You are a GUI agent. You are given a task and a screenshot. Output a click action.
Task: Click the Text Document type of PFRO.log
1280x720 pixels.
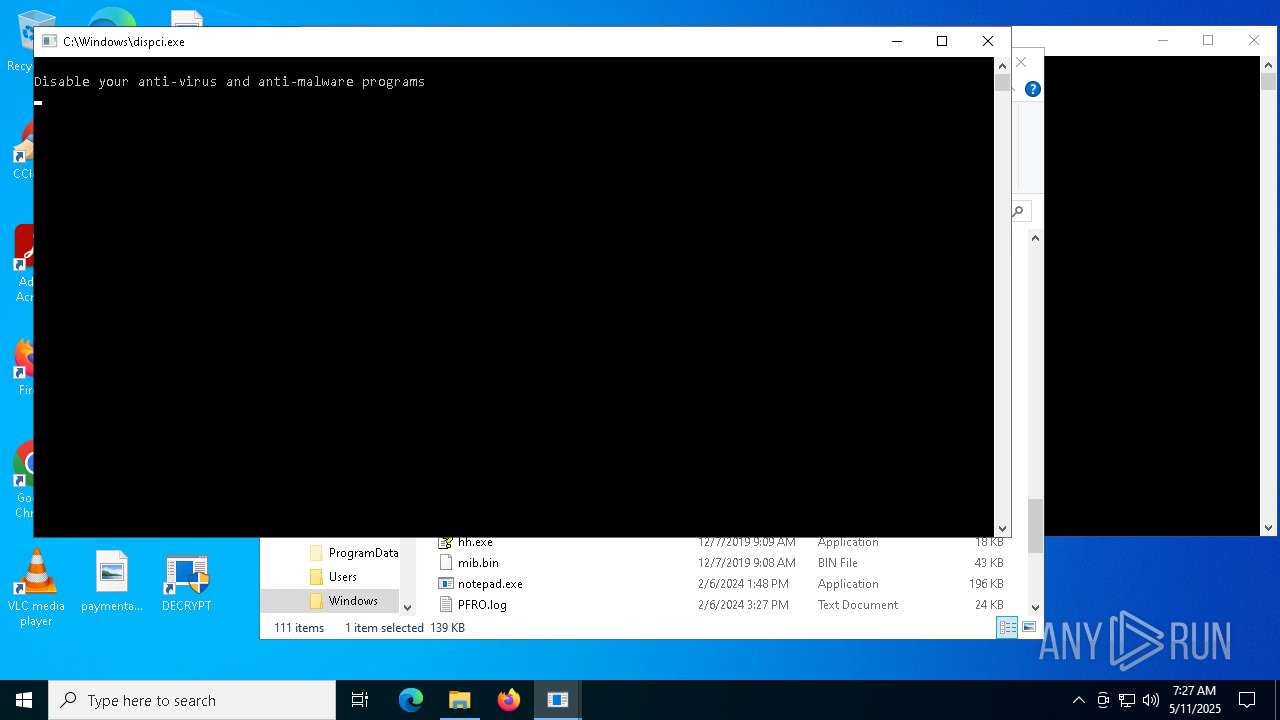point(857,604)
